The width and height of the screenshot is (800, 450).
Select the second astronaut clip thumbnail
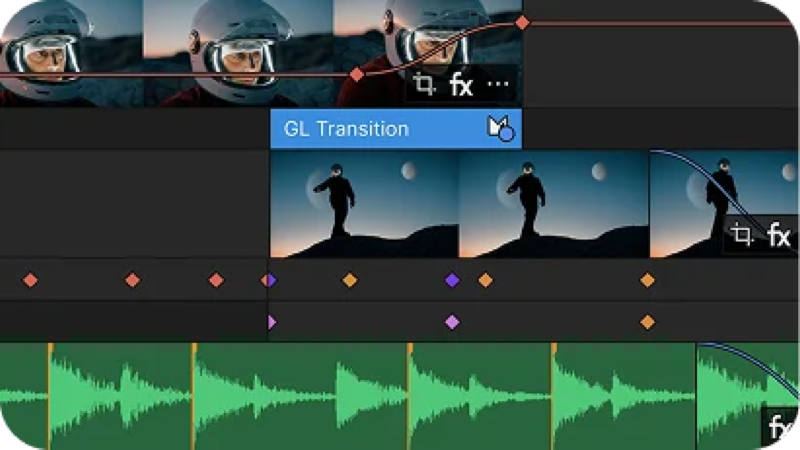238,54
